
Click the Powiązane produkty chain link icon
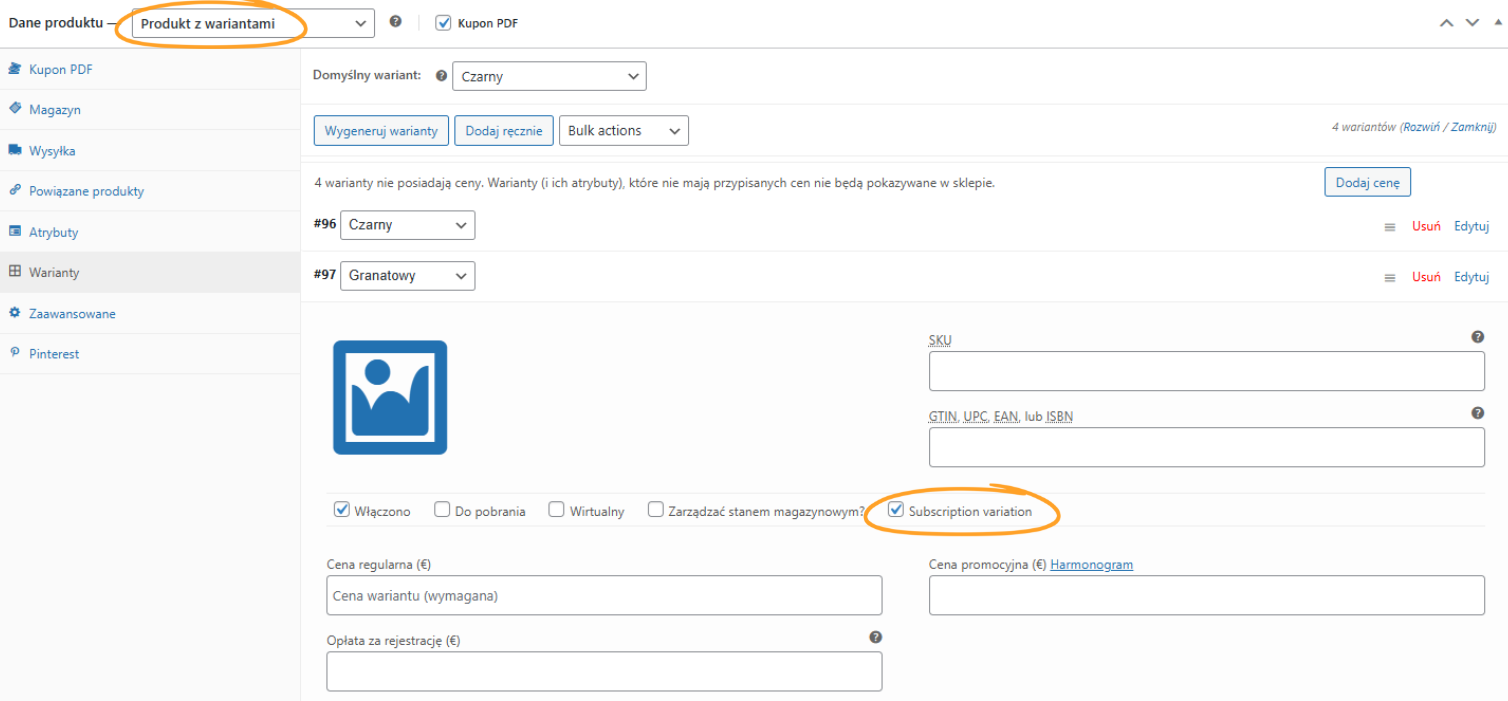click(14, 190)
